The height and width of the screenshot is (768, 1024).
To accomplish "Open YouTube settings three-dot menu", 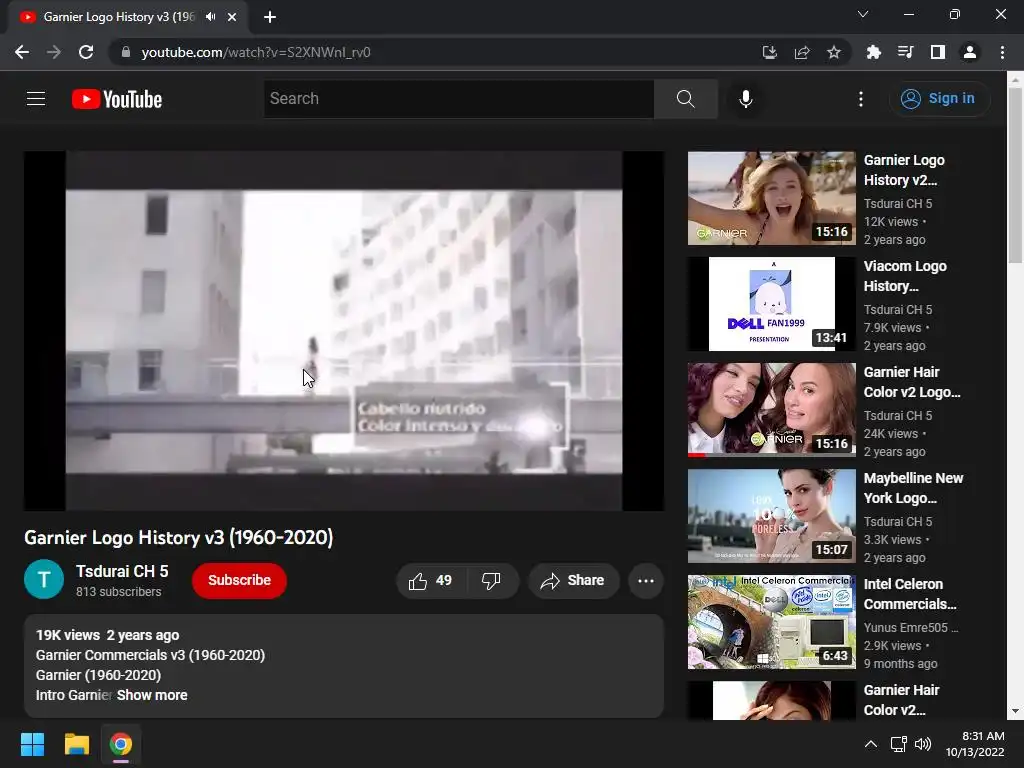I will [861, 99].
